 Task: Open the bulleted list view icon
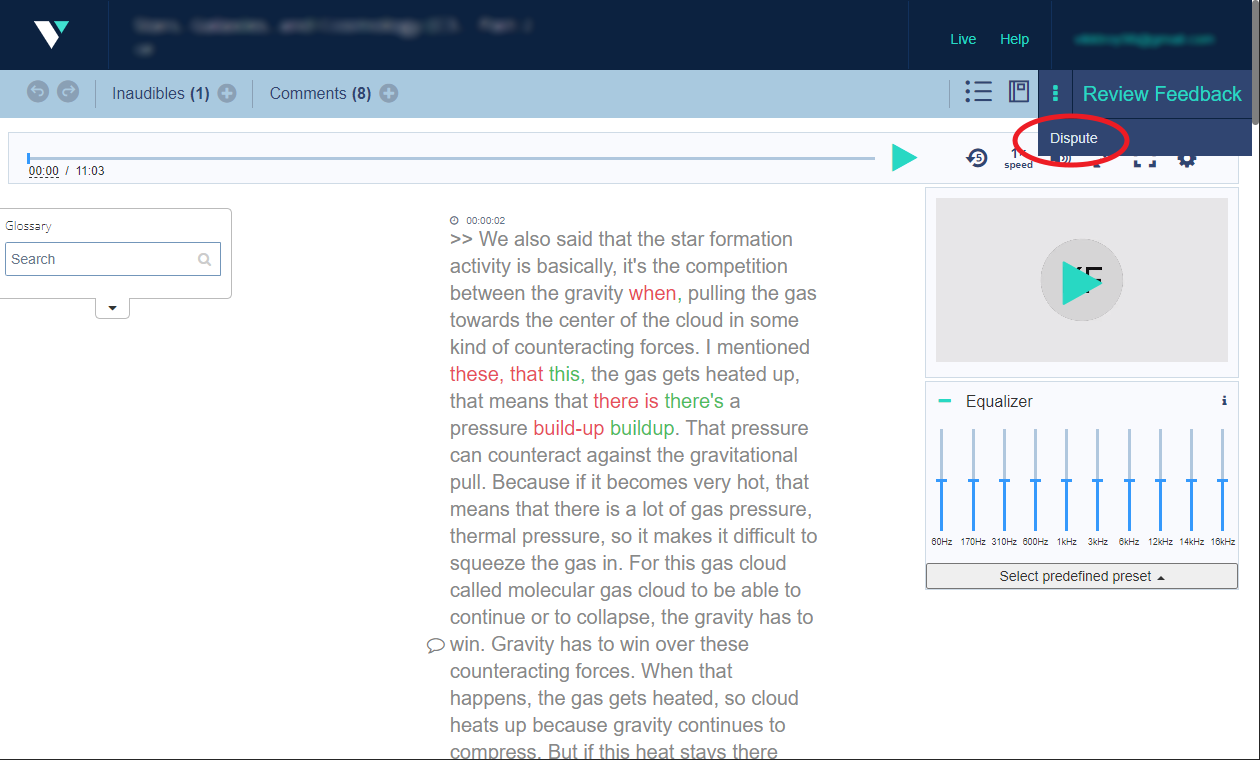[x=978, y=92]
